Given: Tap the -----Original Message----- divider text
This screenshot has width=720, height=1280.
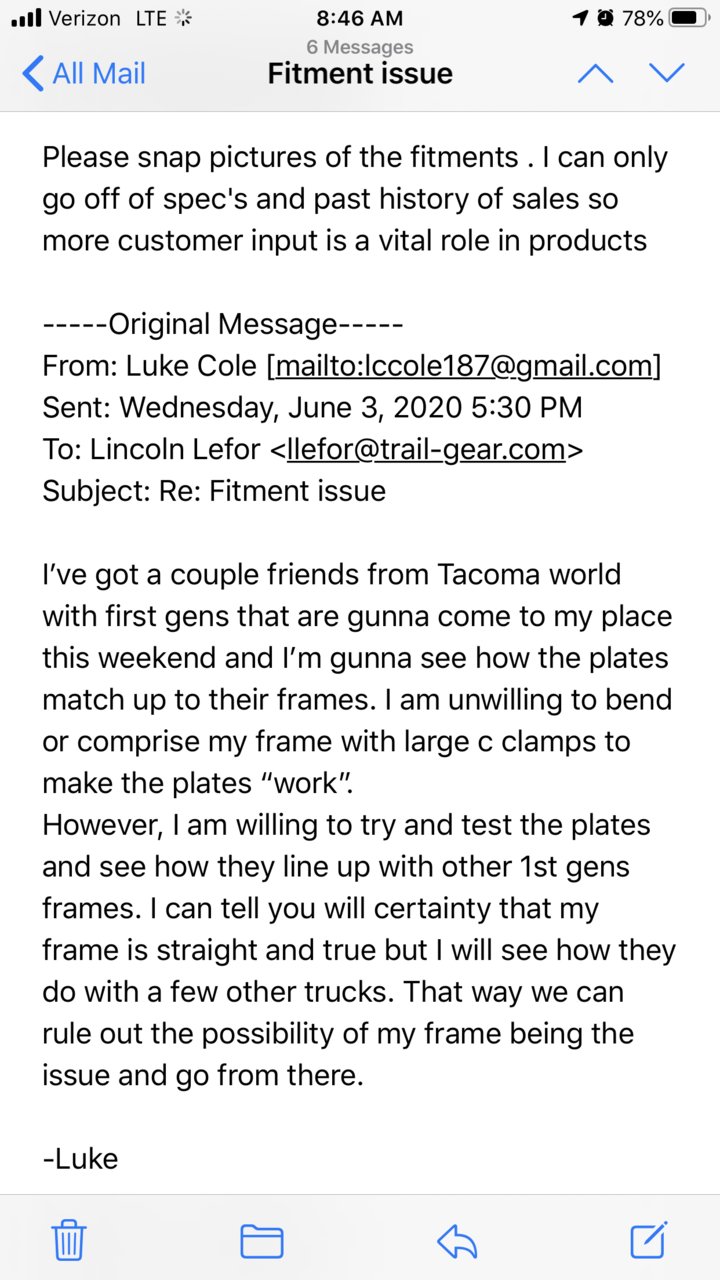Looking at the screenshot, I should tap(222, 324).
